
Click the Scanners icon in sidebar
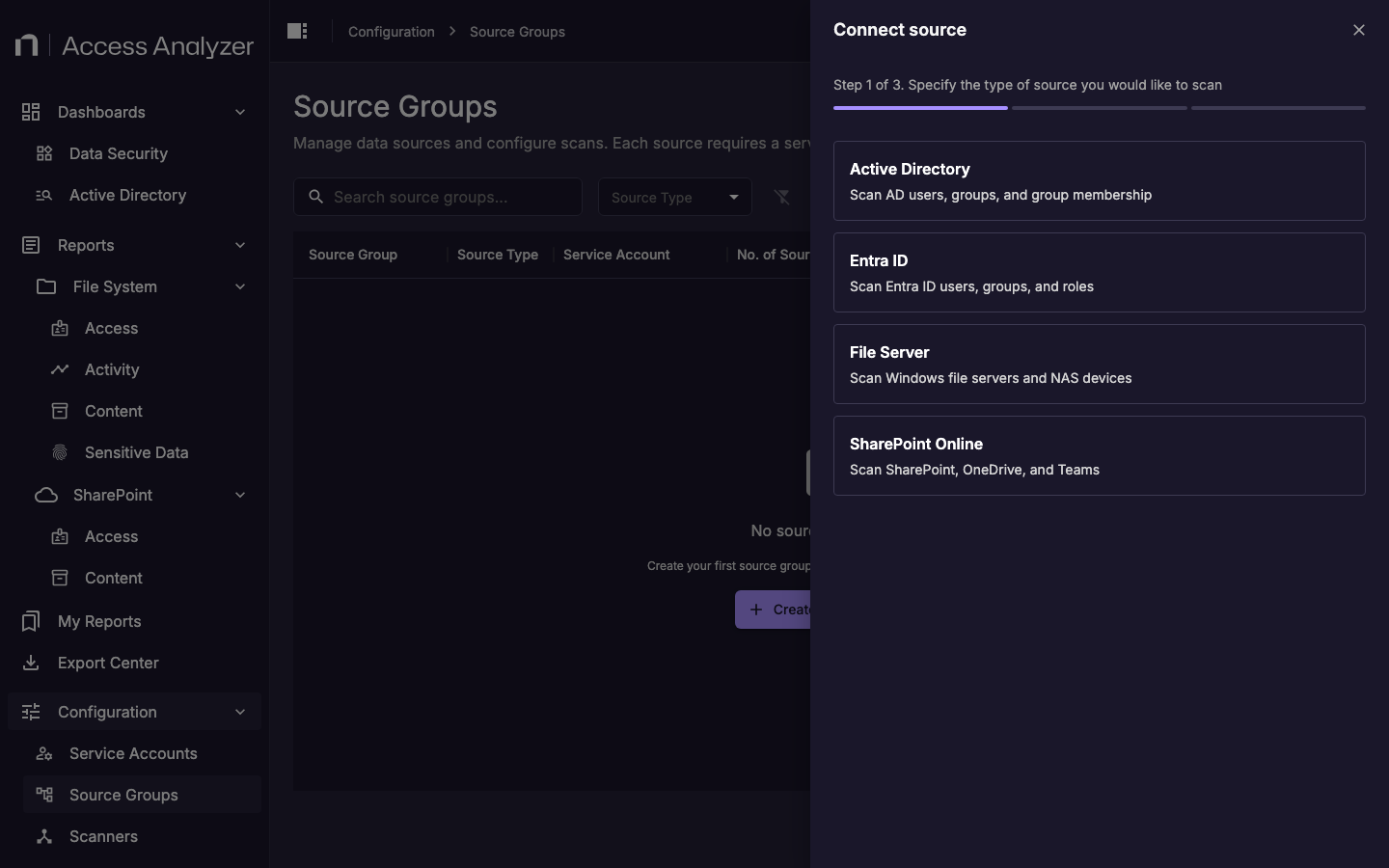click(43, 837)
